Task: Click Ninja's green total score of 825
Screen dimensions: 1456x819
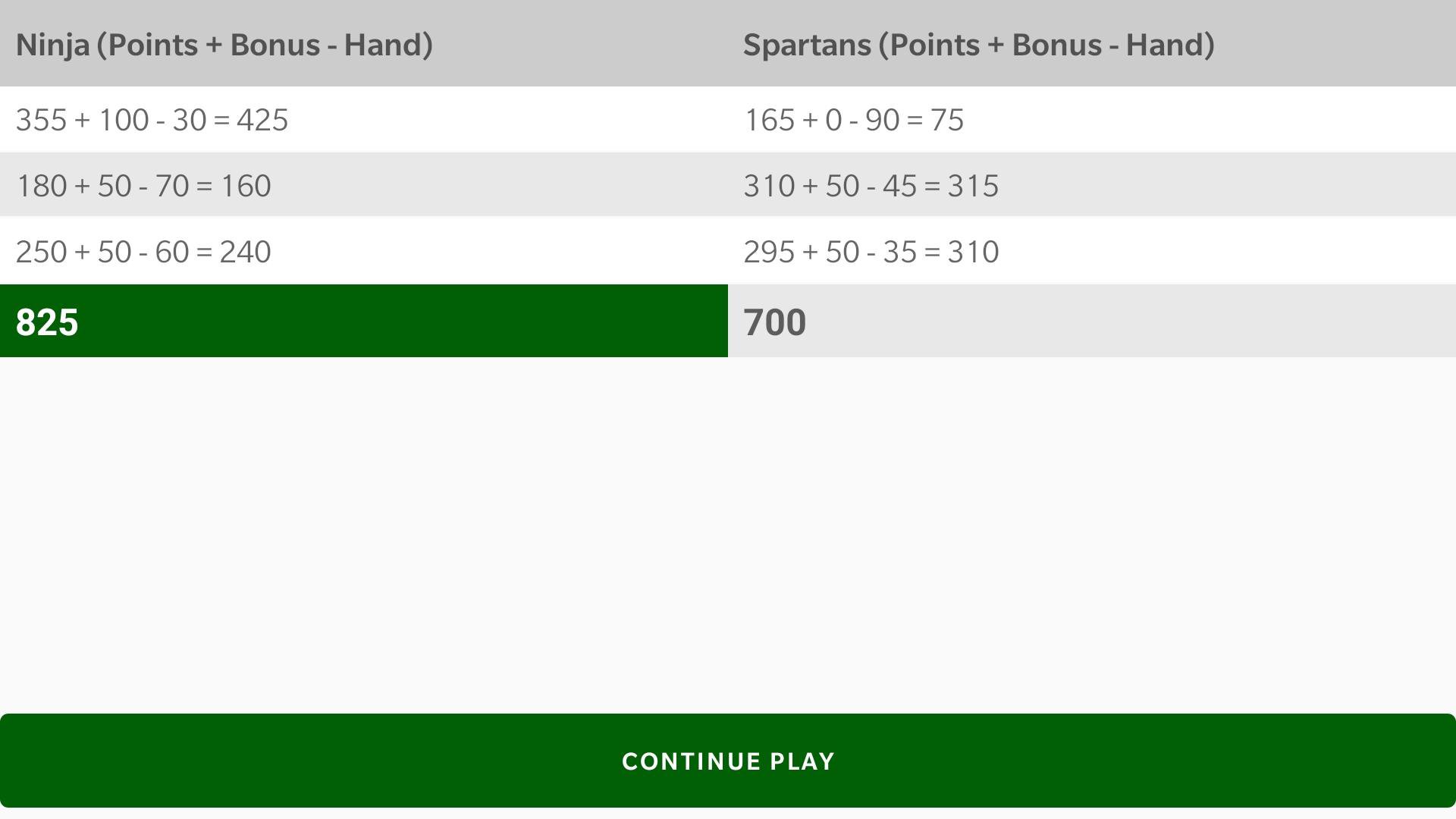Action: click(47, 322)
